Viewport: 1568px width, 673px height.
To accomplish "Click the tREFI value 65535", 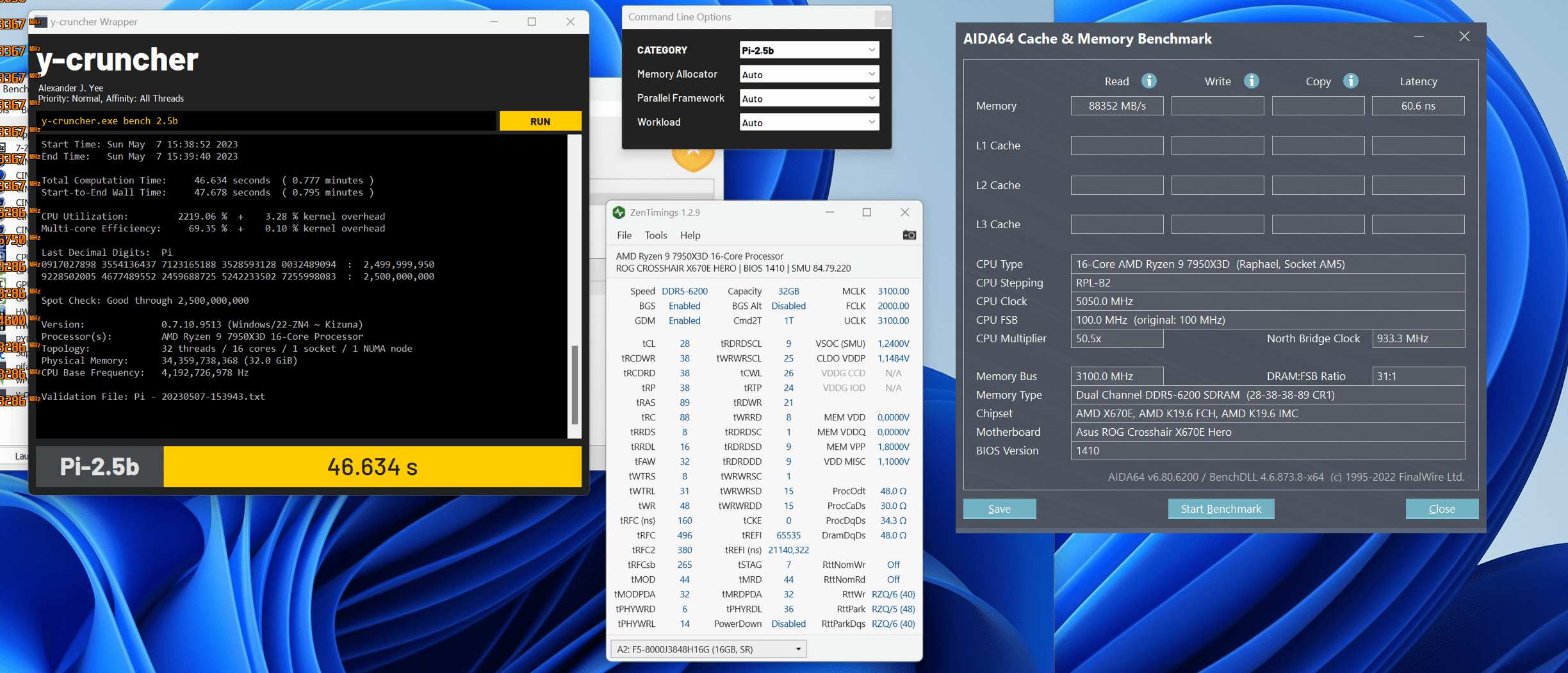I will point(788,535).
